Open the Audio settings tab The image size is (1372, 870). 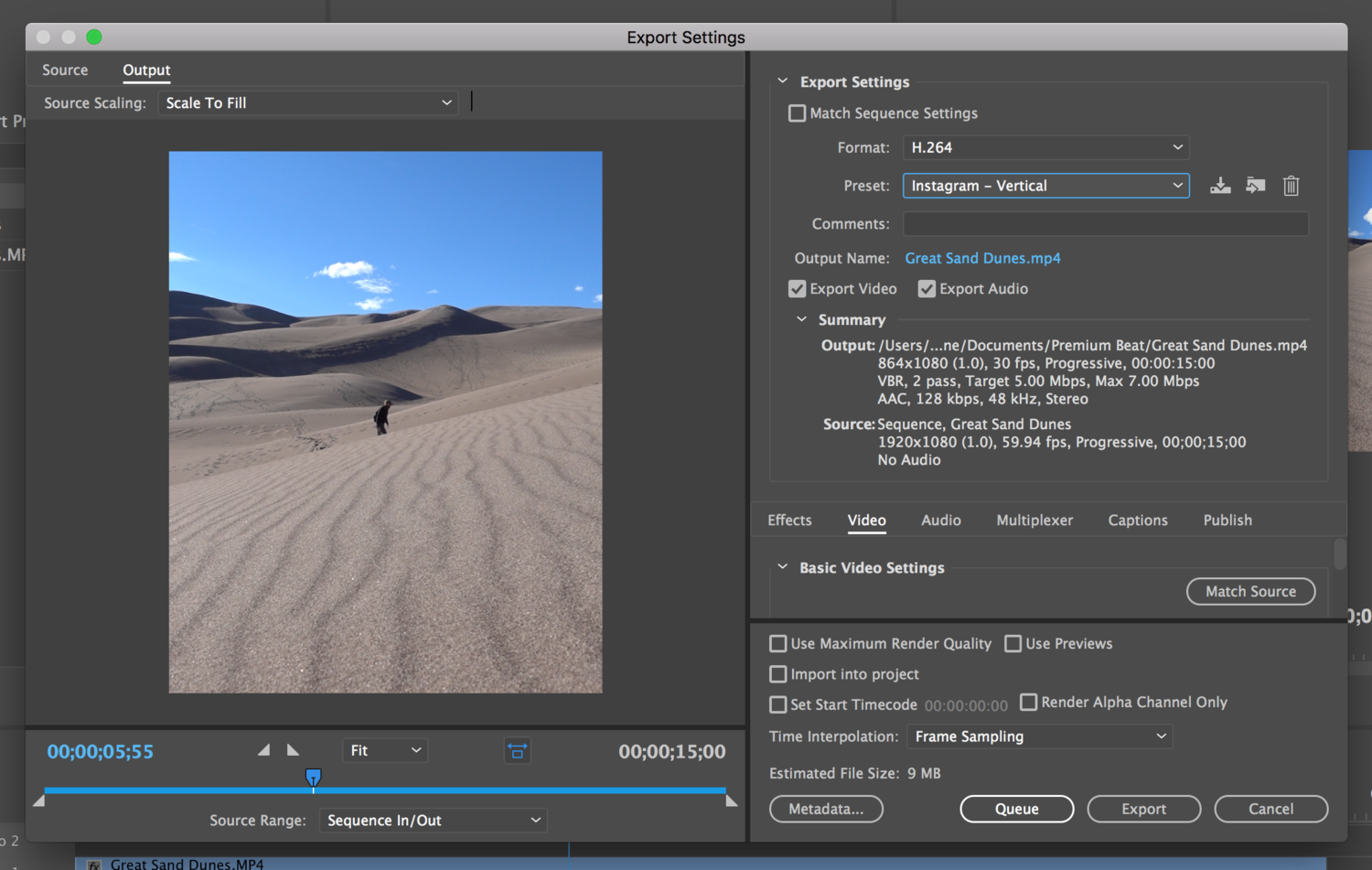point(940,520)
